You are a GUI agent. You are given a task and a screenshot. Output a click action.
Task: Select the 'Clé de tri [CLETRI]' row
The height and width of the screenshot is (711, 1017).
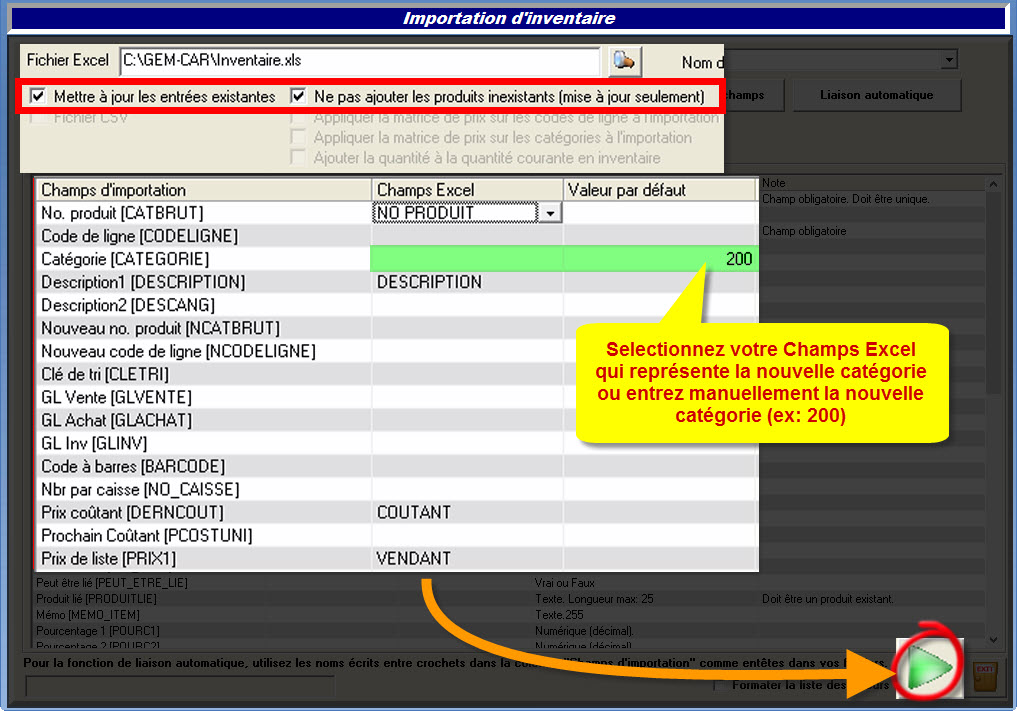pyautogui.click(x=203, y=374)
